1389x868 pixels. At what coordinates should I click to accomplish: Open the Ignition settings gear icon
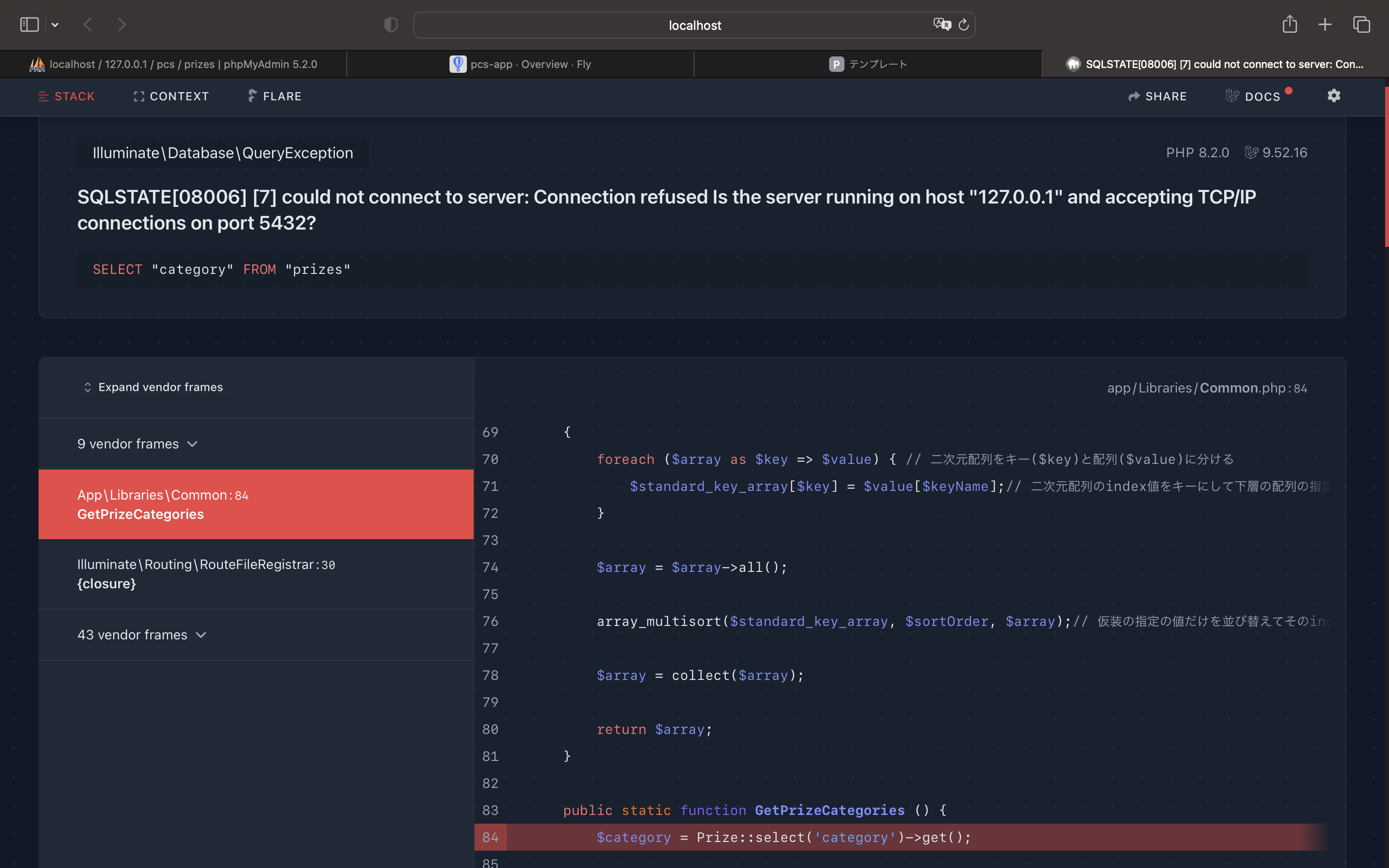tap(1334, 96)
